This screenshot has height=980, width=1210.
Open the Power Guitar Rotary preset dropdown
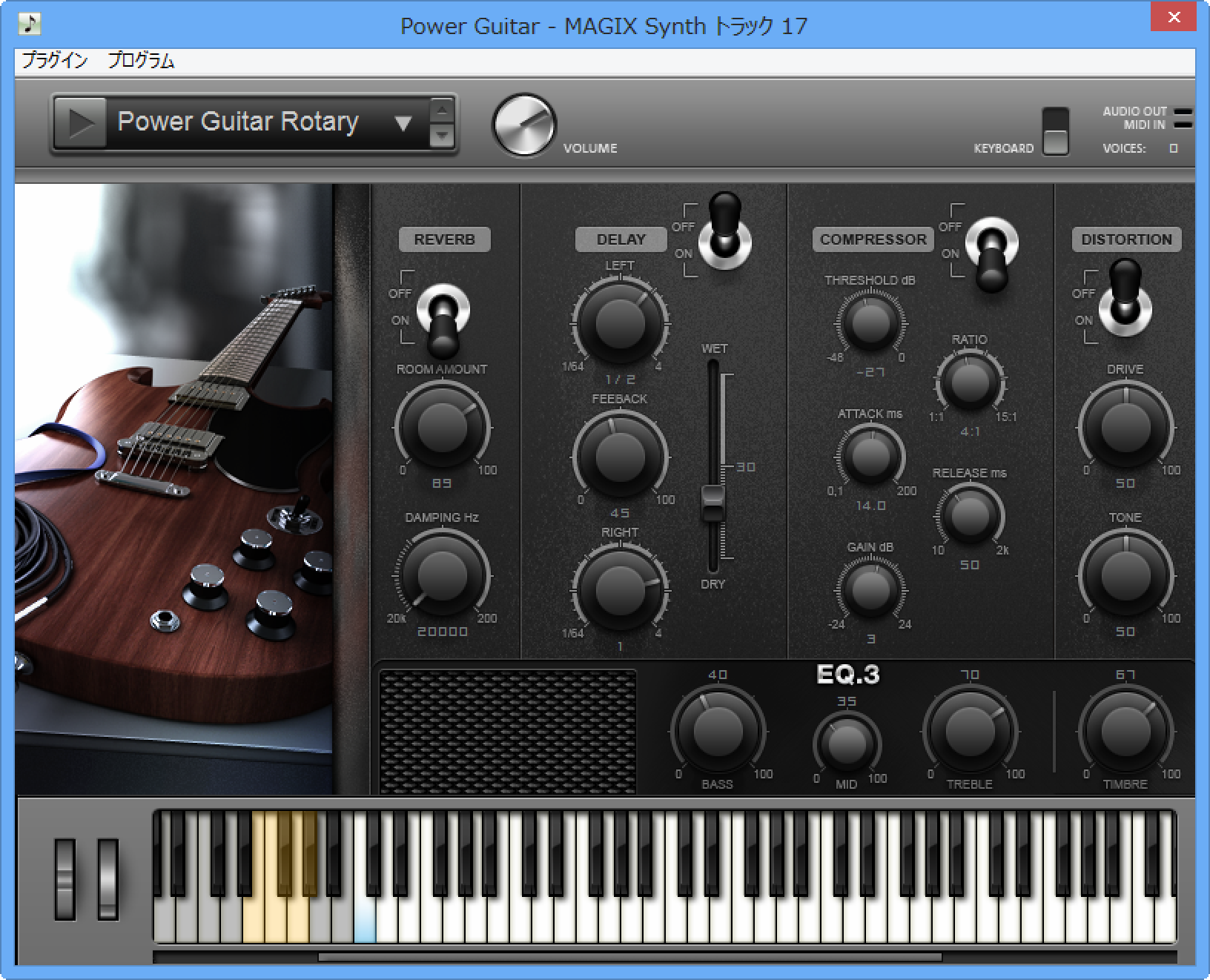(x=403, y=123)
